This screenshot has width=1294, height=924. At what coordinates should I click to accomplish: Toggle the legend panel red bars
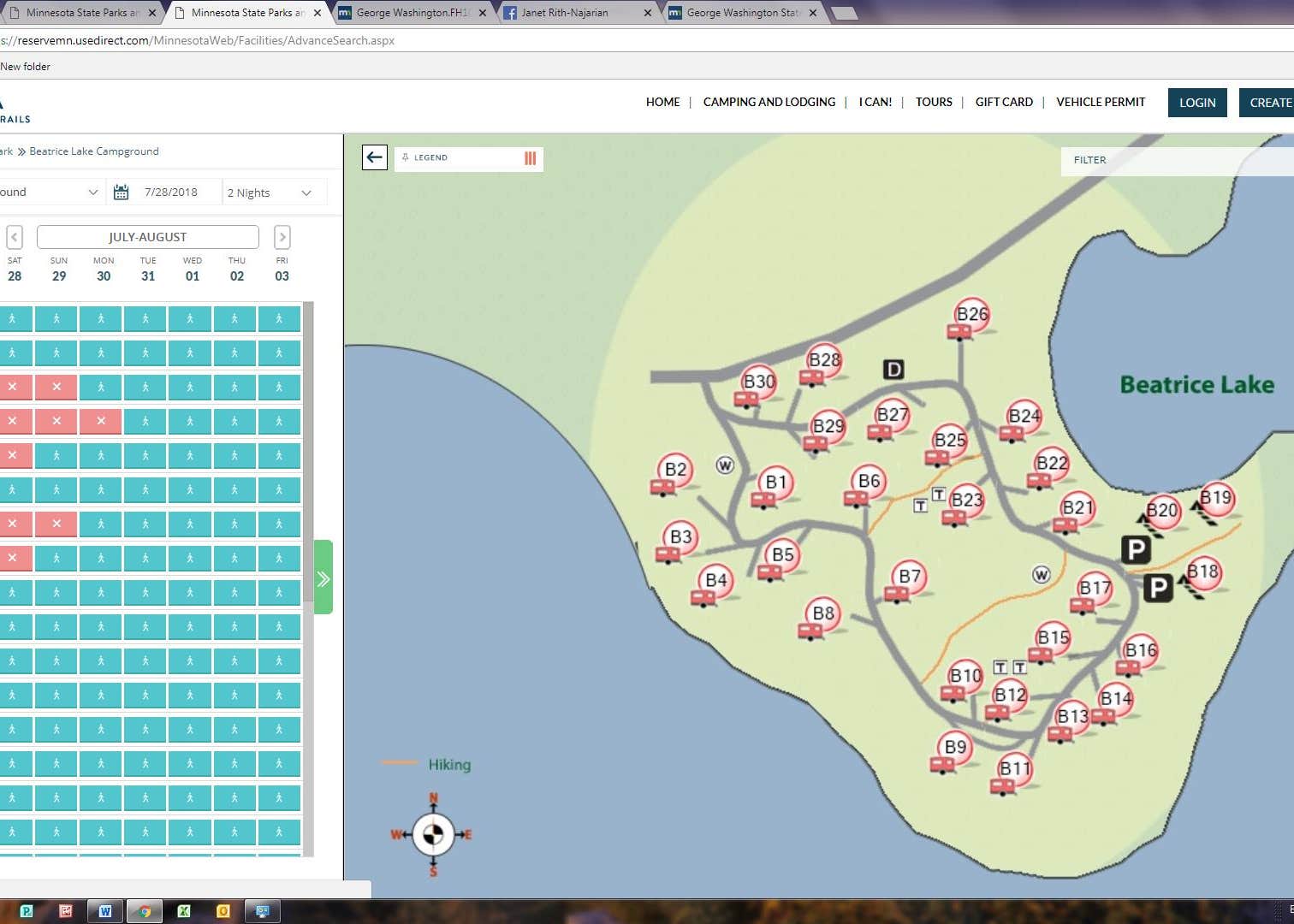point(530,158)
